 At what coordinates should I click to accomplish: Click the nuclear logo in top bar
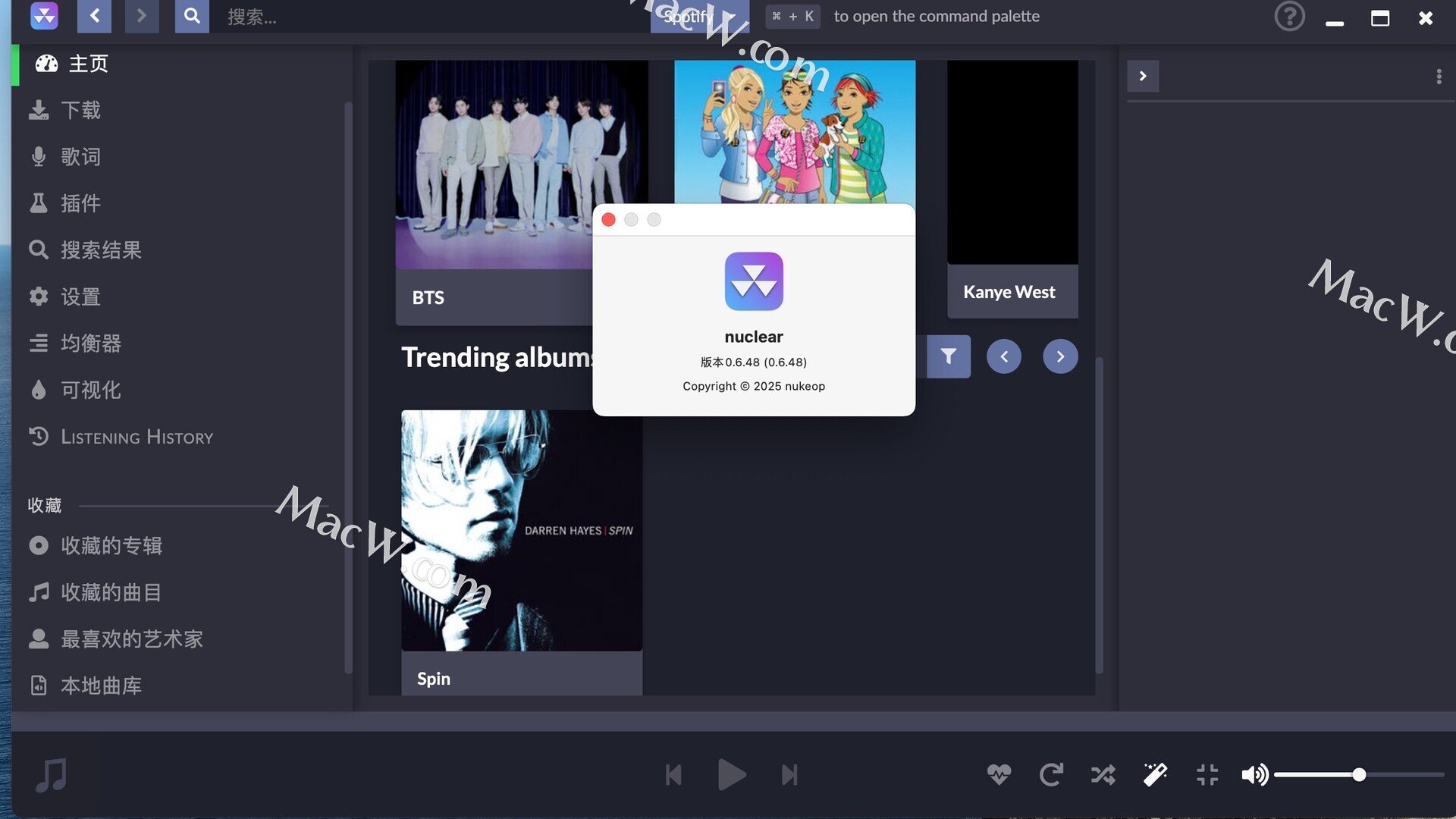44,16
